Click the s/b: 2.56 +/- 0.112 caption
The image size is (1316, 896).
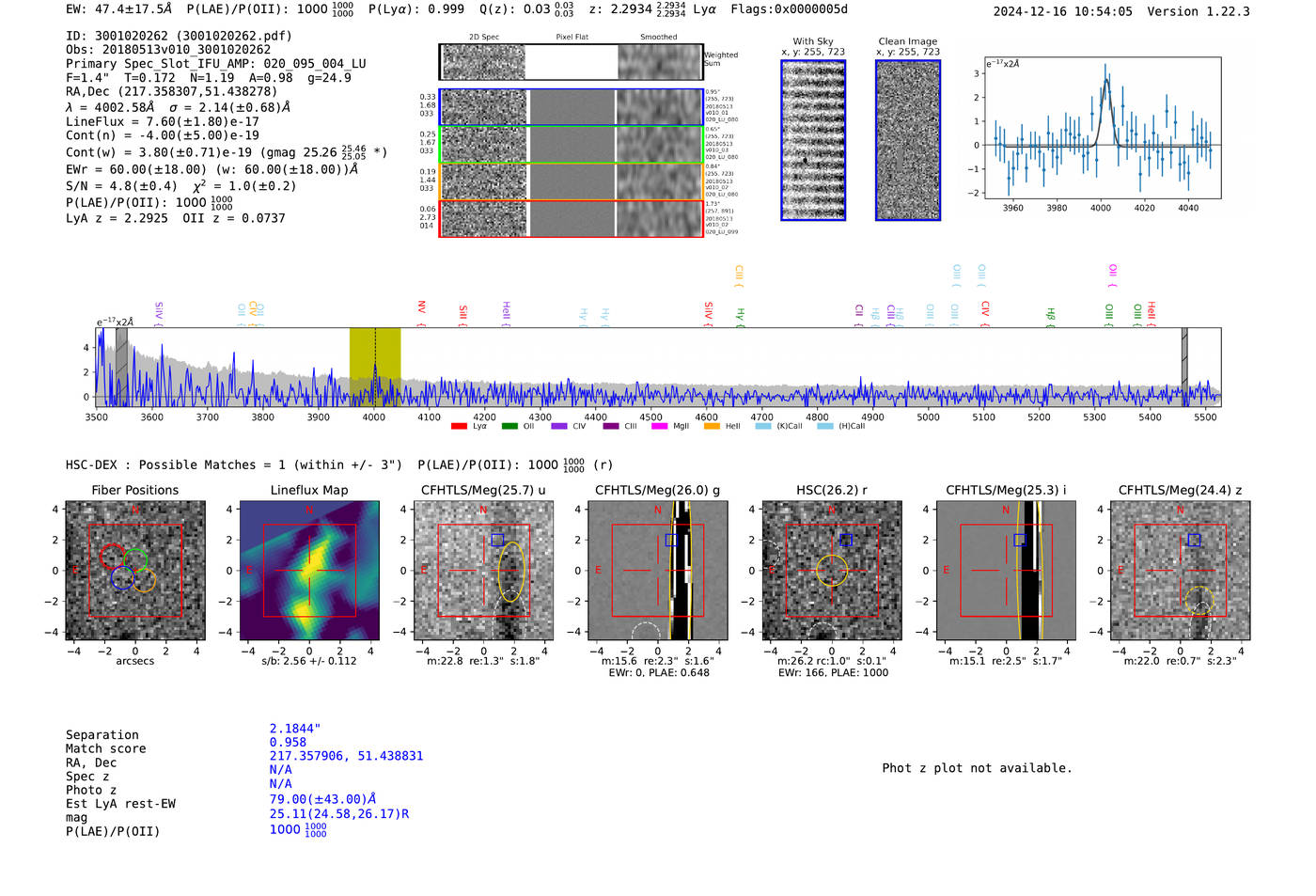pyautogui.click(x=309, y=661)
